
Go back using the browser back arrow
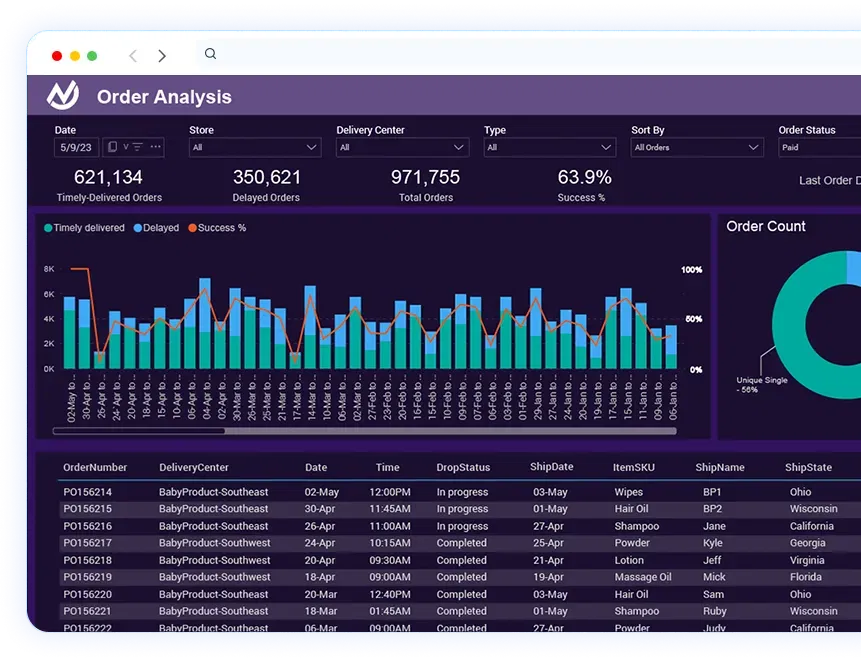(133, 56)
